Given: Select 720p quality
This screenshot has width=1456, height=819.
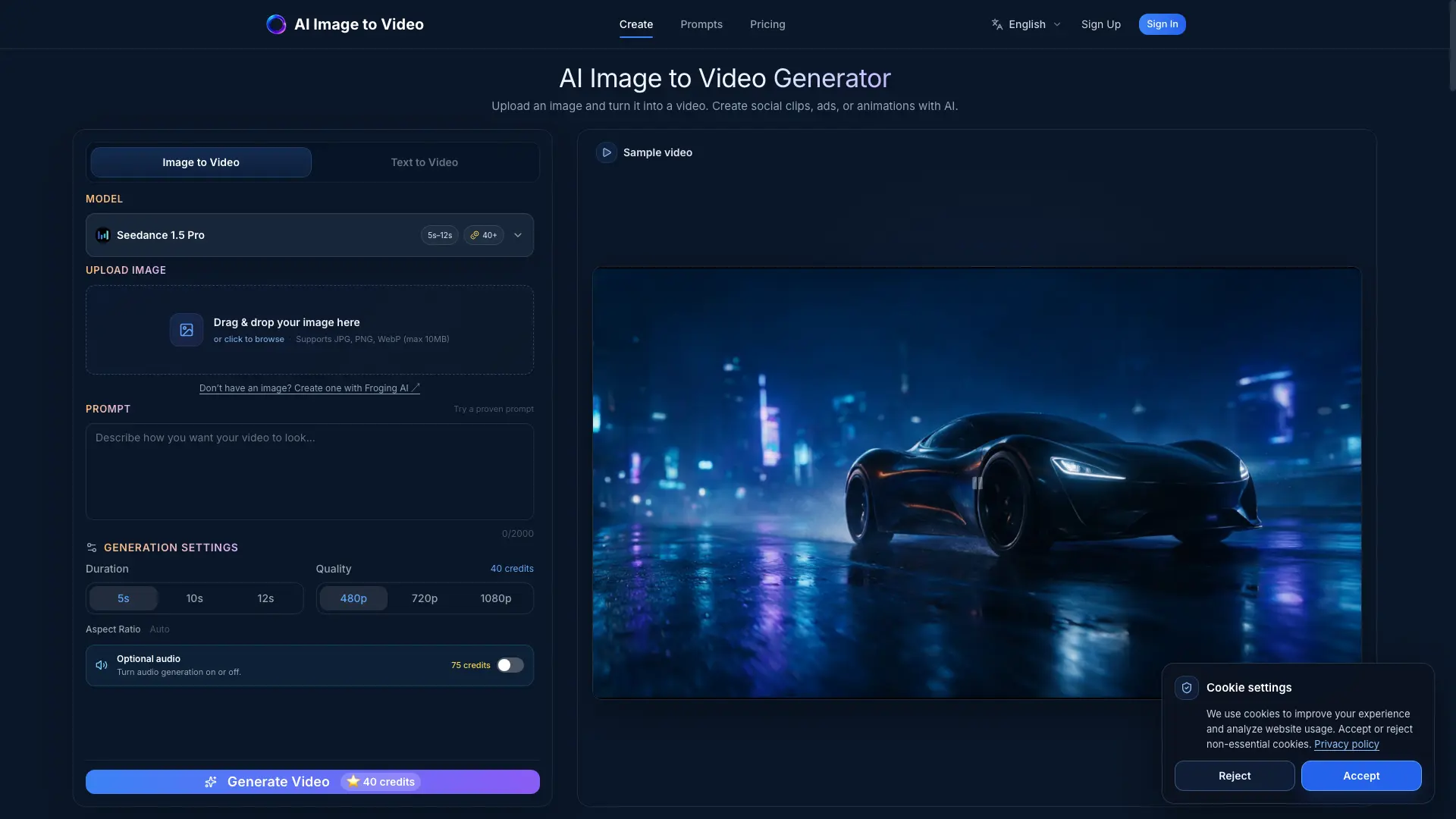Looking at the screenshot, I should tap(425, 598).
